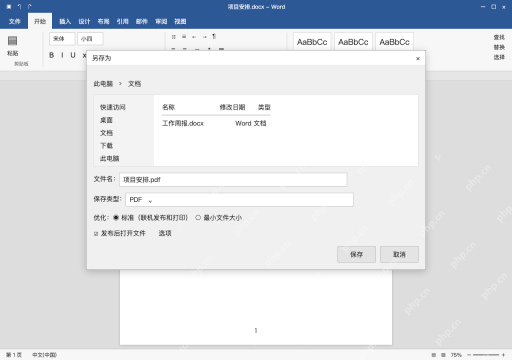Click the zoom out minus icon
512x360 pixels.
pyautogui.click(x=469, y=355)
